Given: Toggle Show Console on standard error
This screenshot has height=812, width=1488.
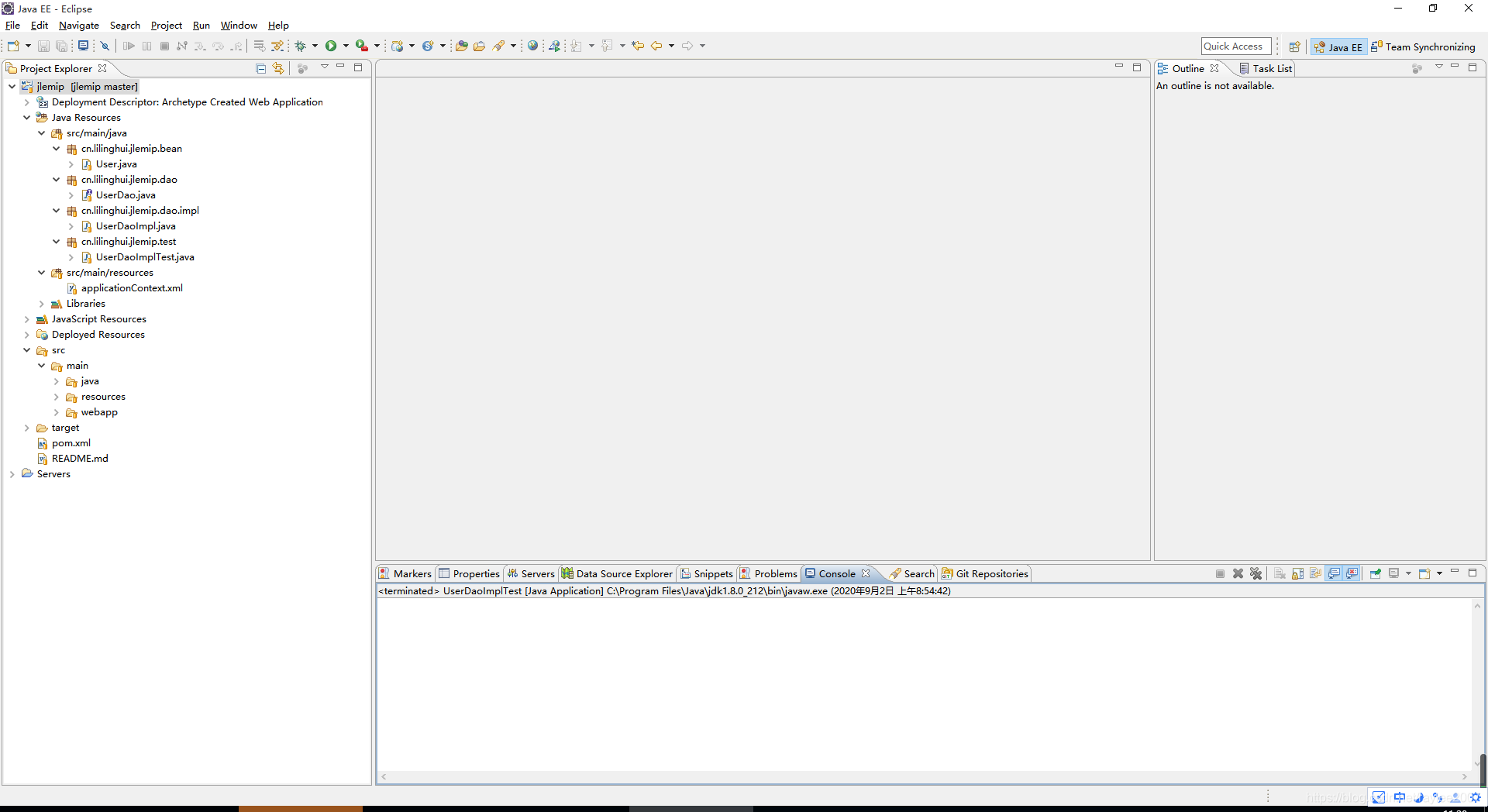Looking at the screenshot, I should click(x=1352, y=573).
